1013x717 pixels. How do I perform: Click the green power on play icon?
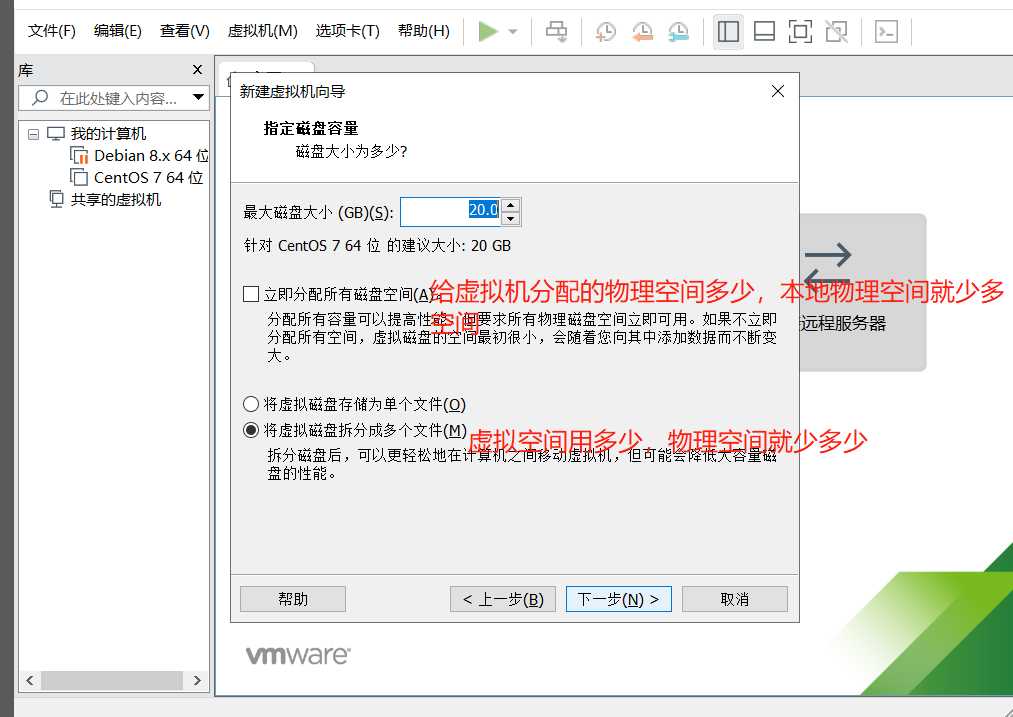pyautogui.click(x=488, y=31)
